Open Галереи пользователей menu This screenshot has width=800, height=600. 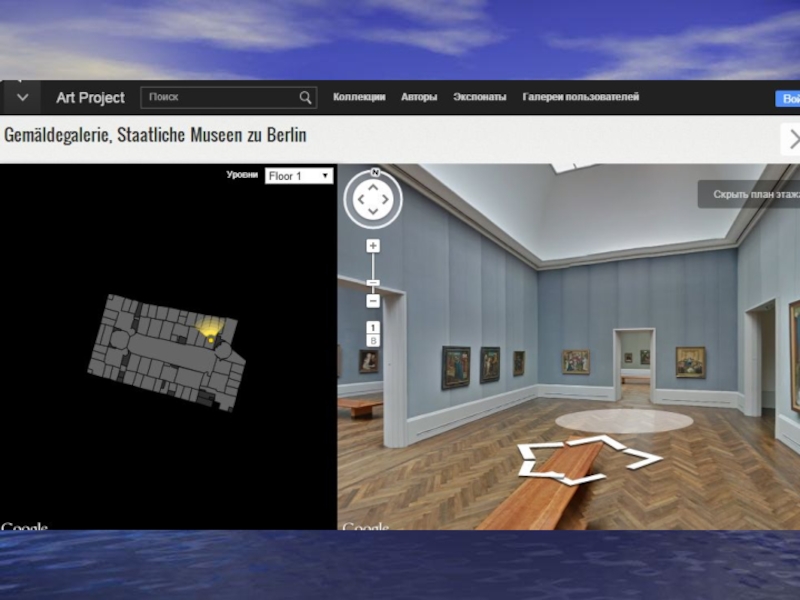coord(581,97)
